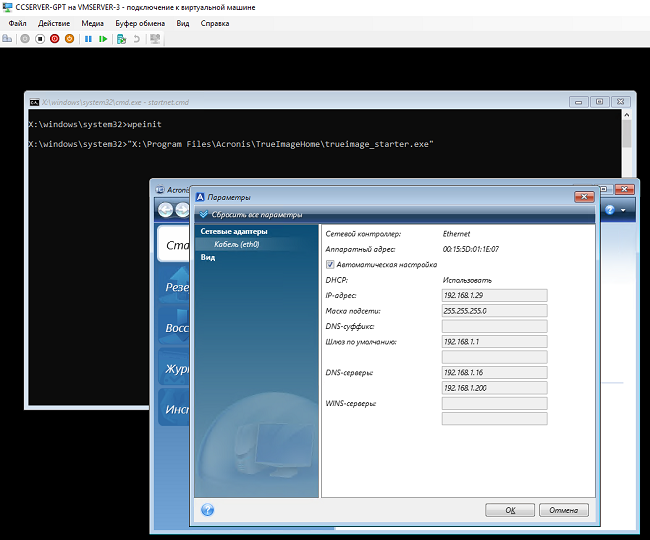The width and height of the screenshot is (650, 540).
Task: Open the Действие menu
Action: click(x=53, y=22)
